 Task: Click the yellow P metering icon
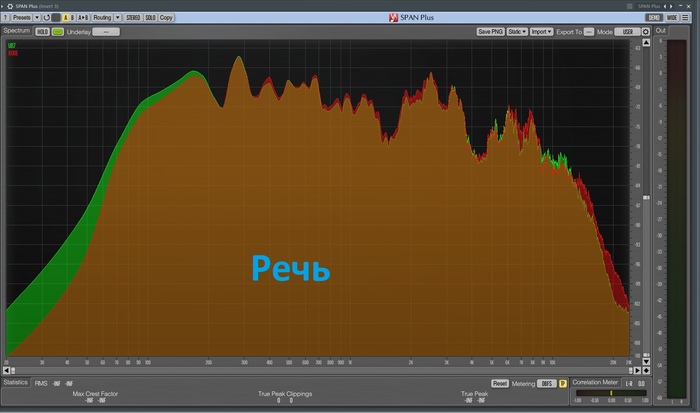point(562,383)
